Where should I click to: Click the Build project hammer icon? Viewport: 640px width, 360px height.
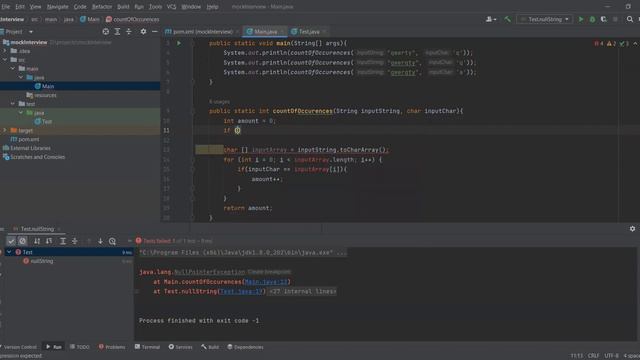(x=507, y=19)
